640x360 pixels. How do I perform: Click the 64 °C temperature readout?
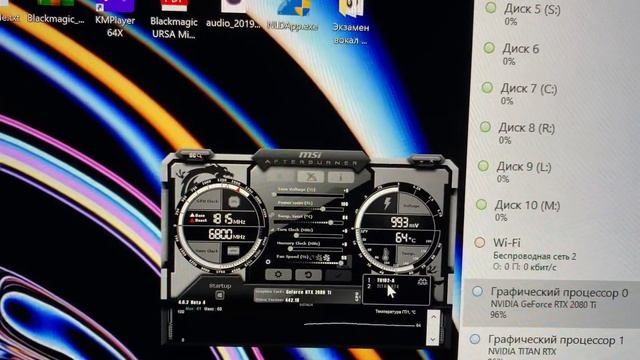pos(405,238)
